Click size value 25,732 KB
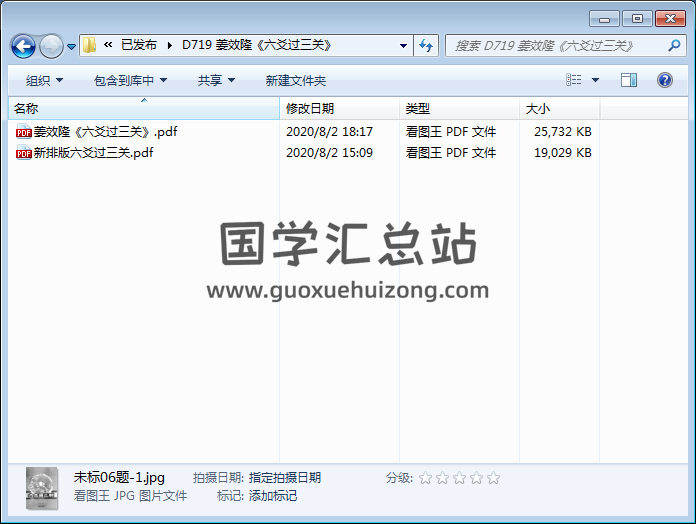Image resolution: width=696 pixels, height=524 pixels. 562,132
